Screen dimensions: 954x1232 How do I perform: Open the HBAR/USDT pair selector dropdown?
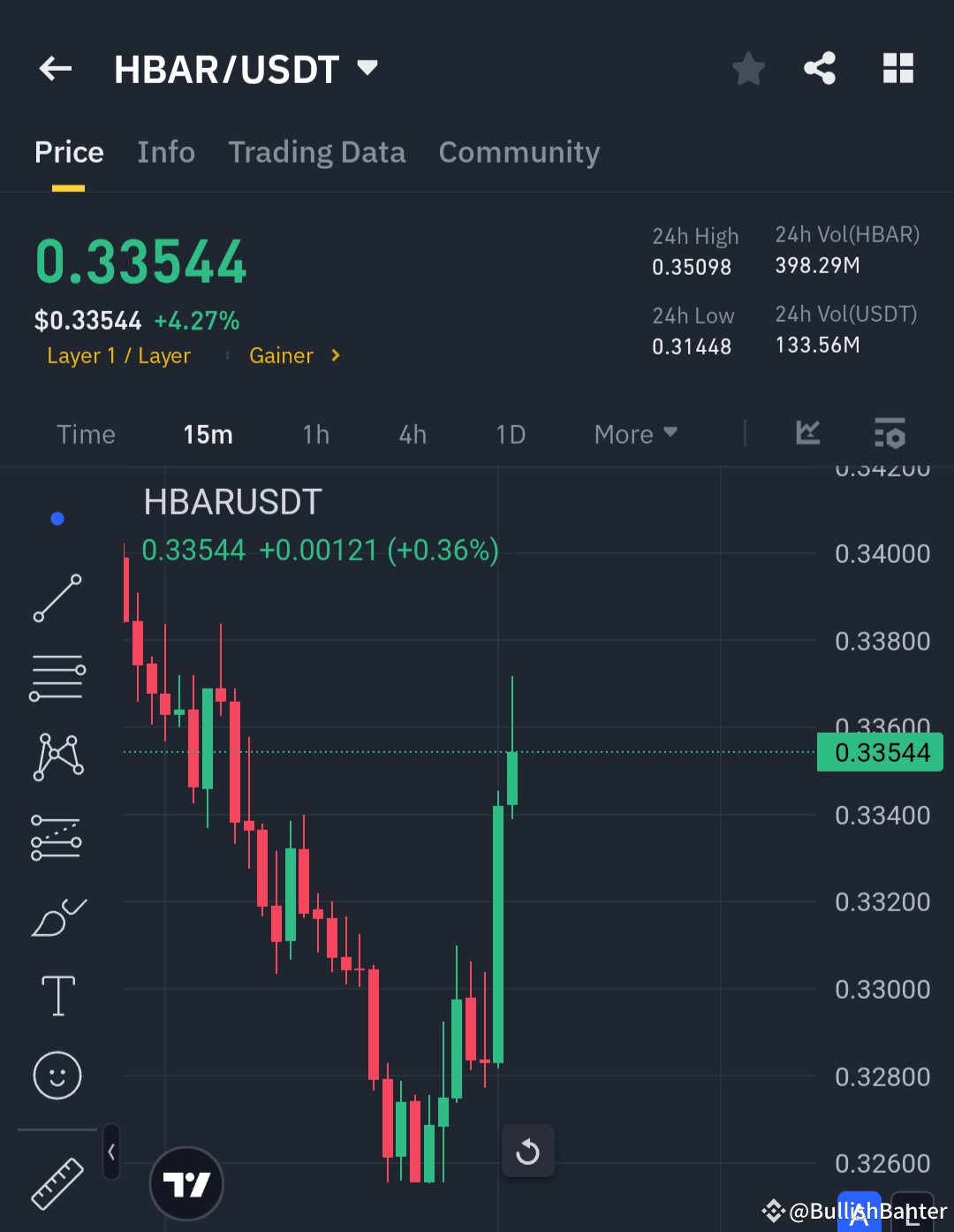(367, 68)
